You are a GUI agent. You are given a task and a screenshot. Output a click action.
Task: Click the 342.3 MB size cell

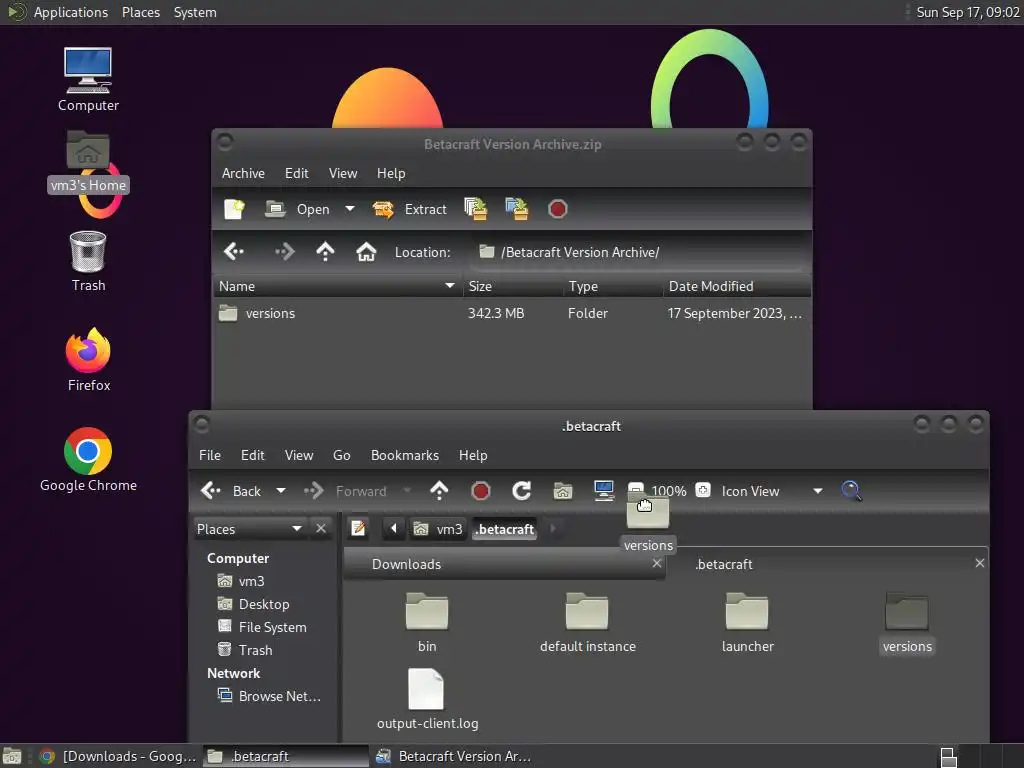click(496, 313)
